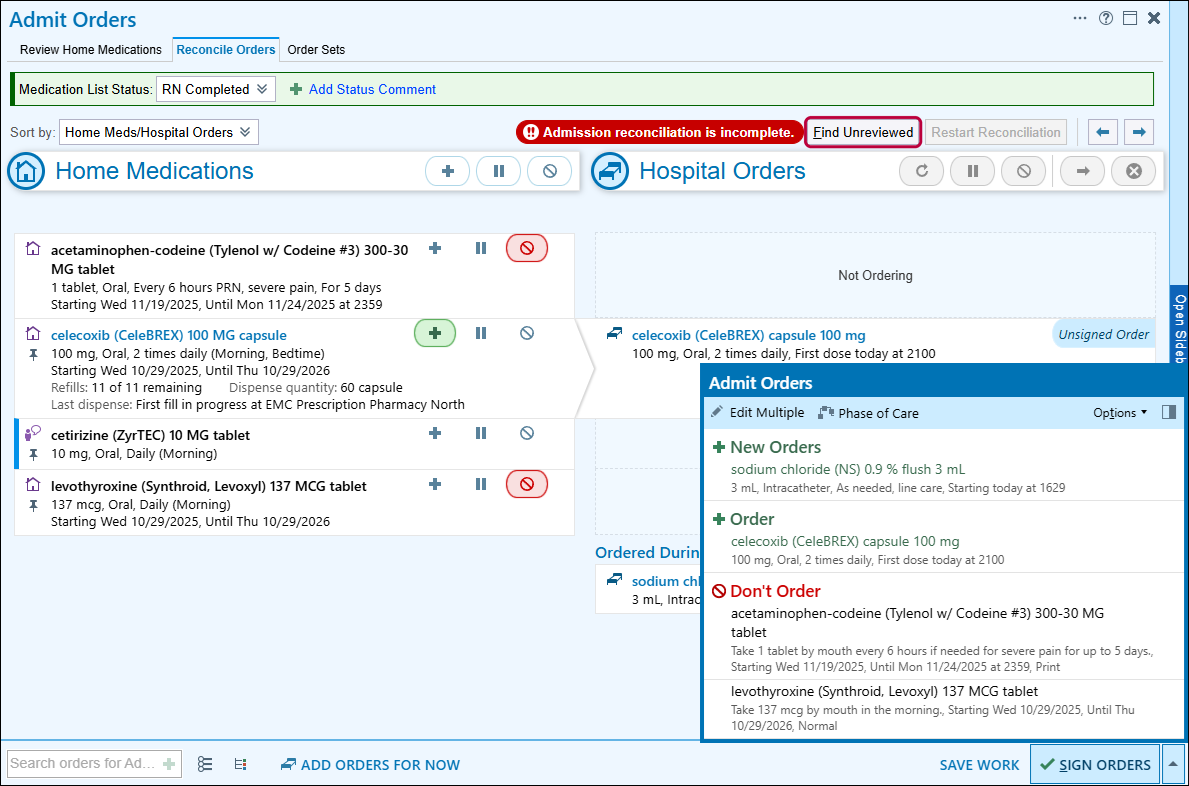The height and width of the screenshot is (786, 1189).
Task: Click the Sign Orders button
Action: click(x=1096, y=764)
